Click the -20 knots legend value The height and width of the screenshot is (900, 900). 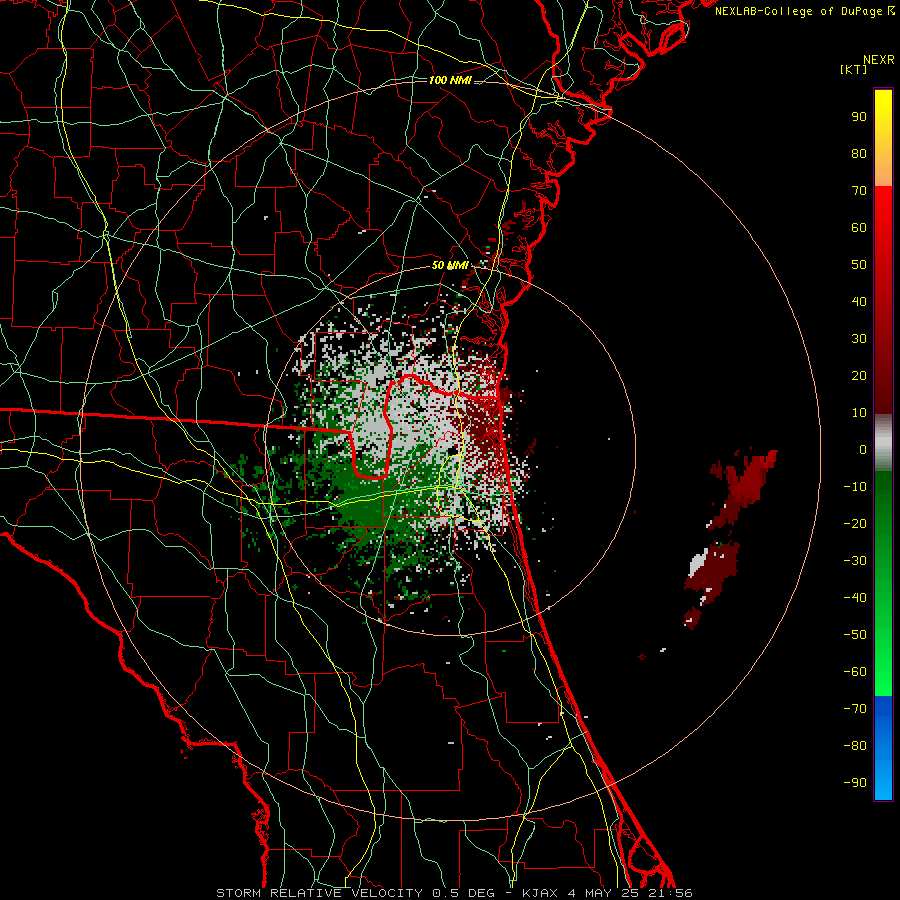pos(855,524)
